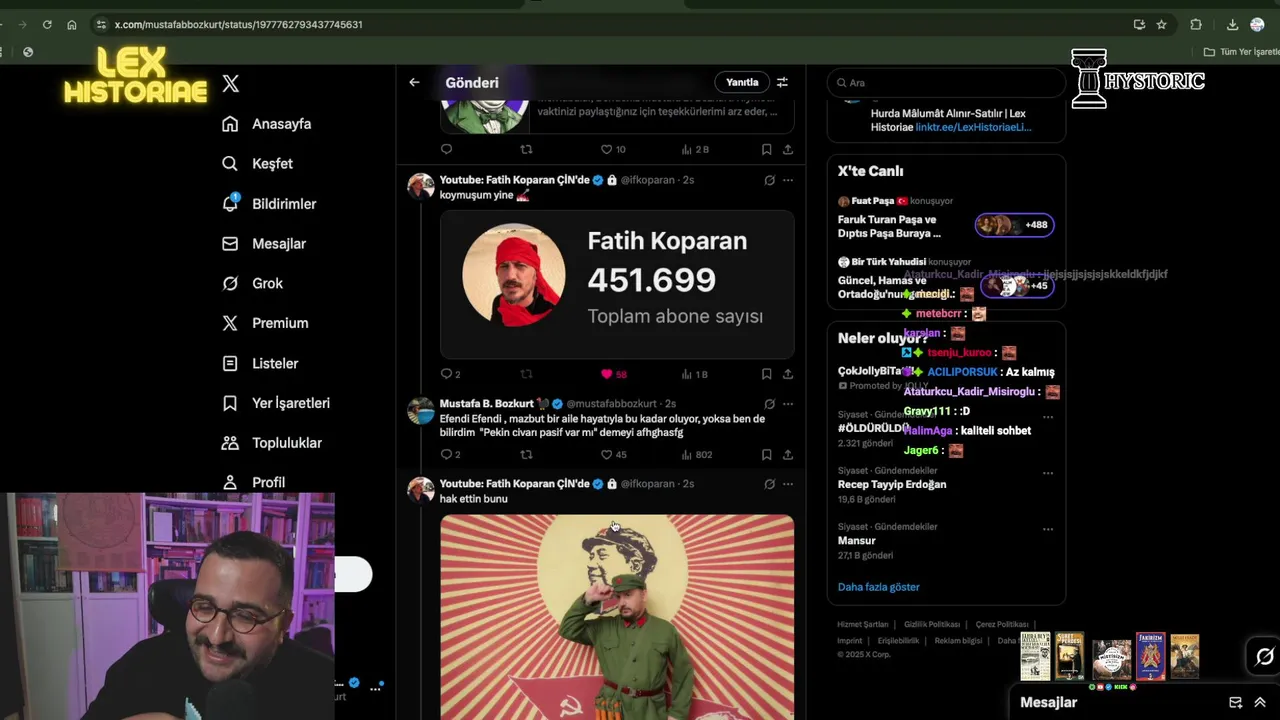The width and height of the screenshot is (1280, 720).
Task: Click the browser address bar URL
Action: [238, 24]
